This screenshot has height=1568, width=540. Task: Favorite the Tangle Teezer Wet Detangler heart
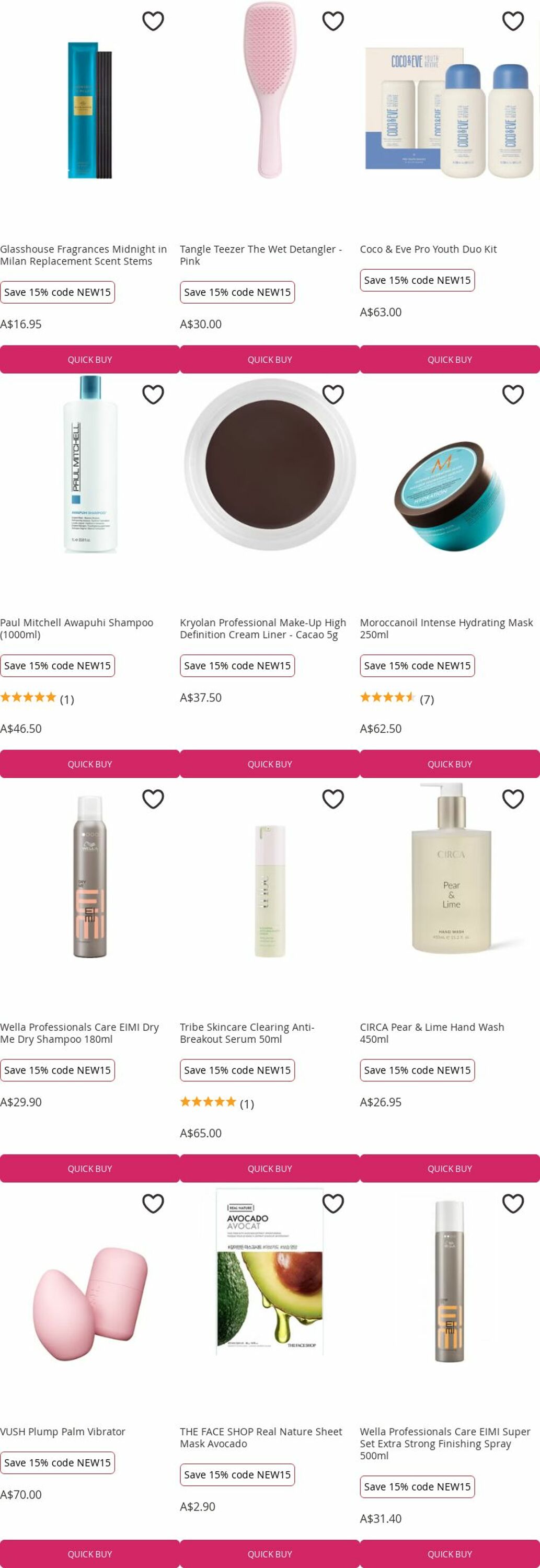(333, 21)
